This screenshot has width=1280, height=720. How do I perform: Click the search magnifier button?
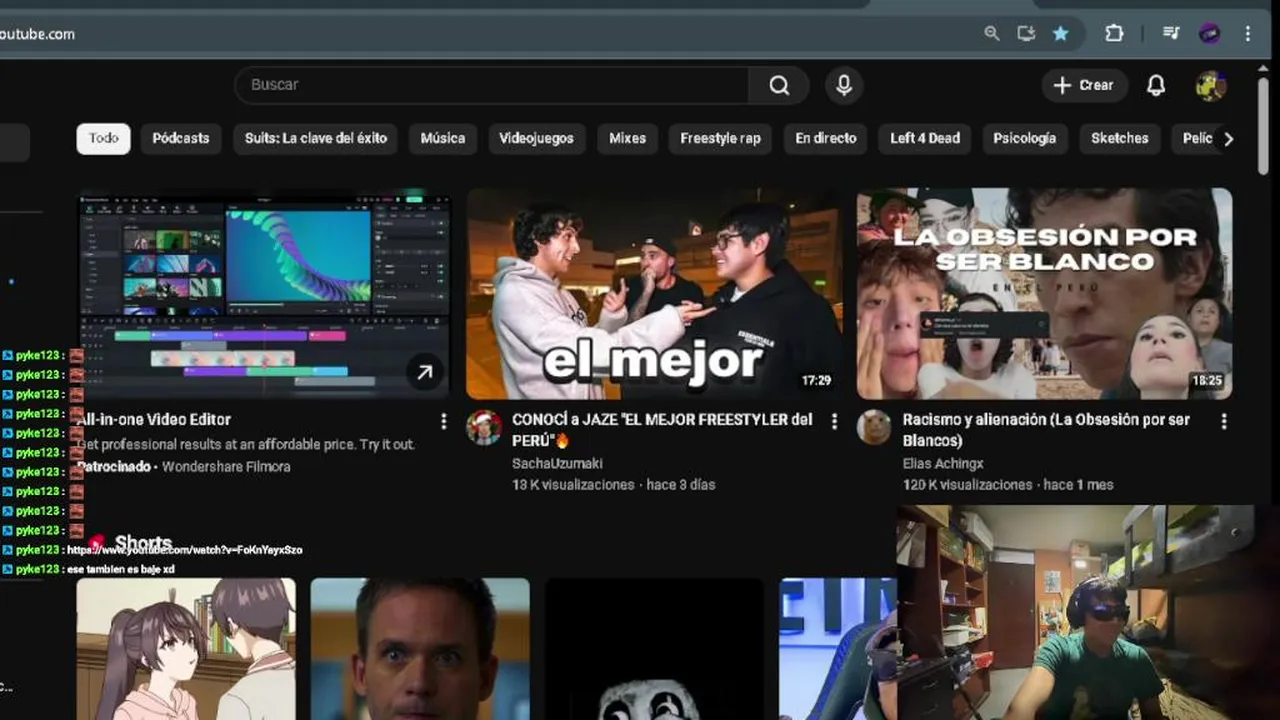tap(779, 85)
